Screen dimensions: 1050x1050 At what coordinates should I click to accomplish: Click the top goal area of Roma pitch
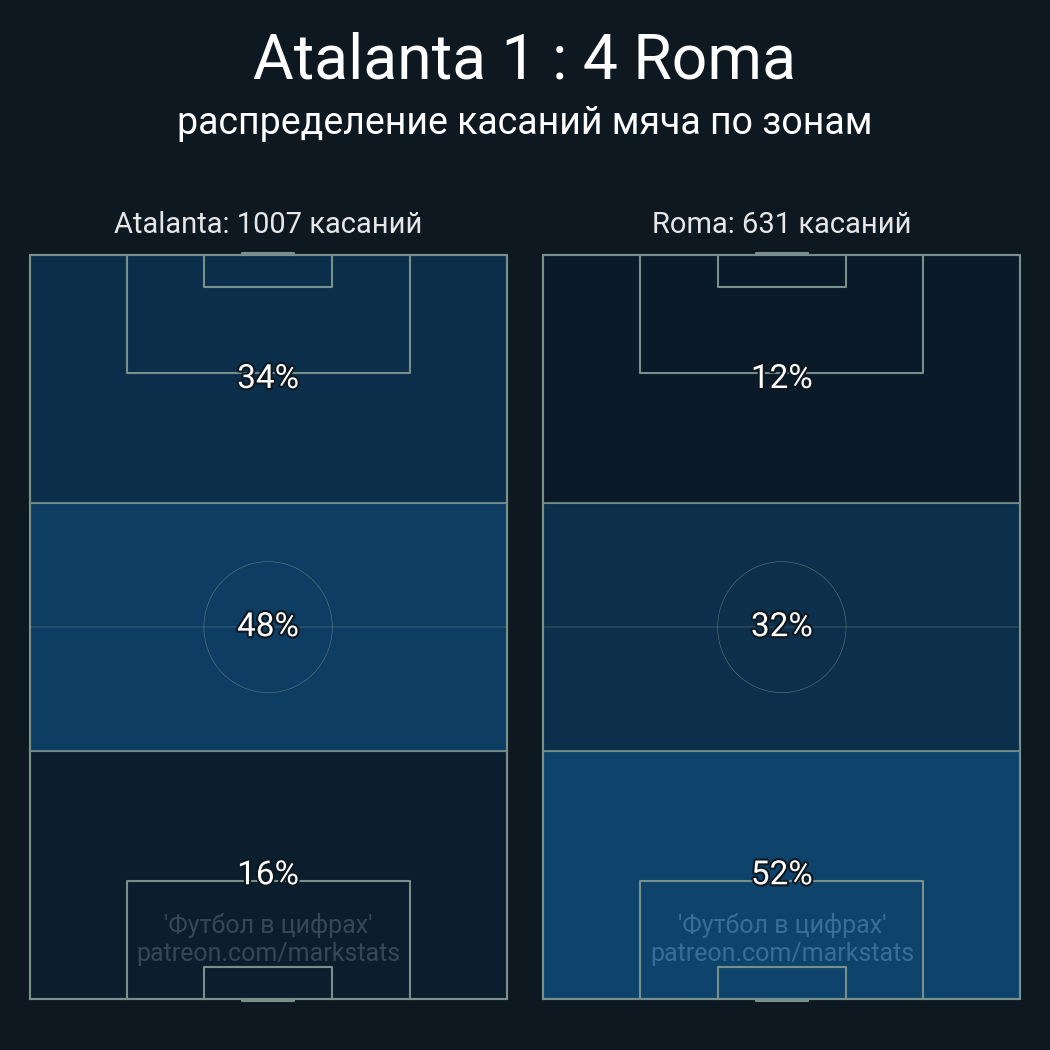[x=781, y=271]
